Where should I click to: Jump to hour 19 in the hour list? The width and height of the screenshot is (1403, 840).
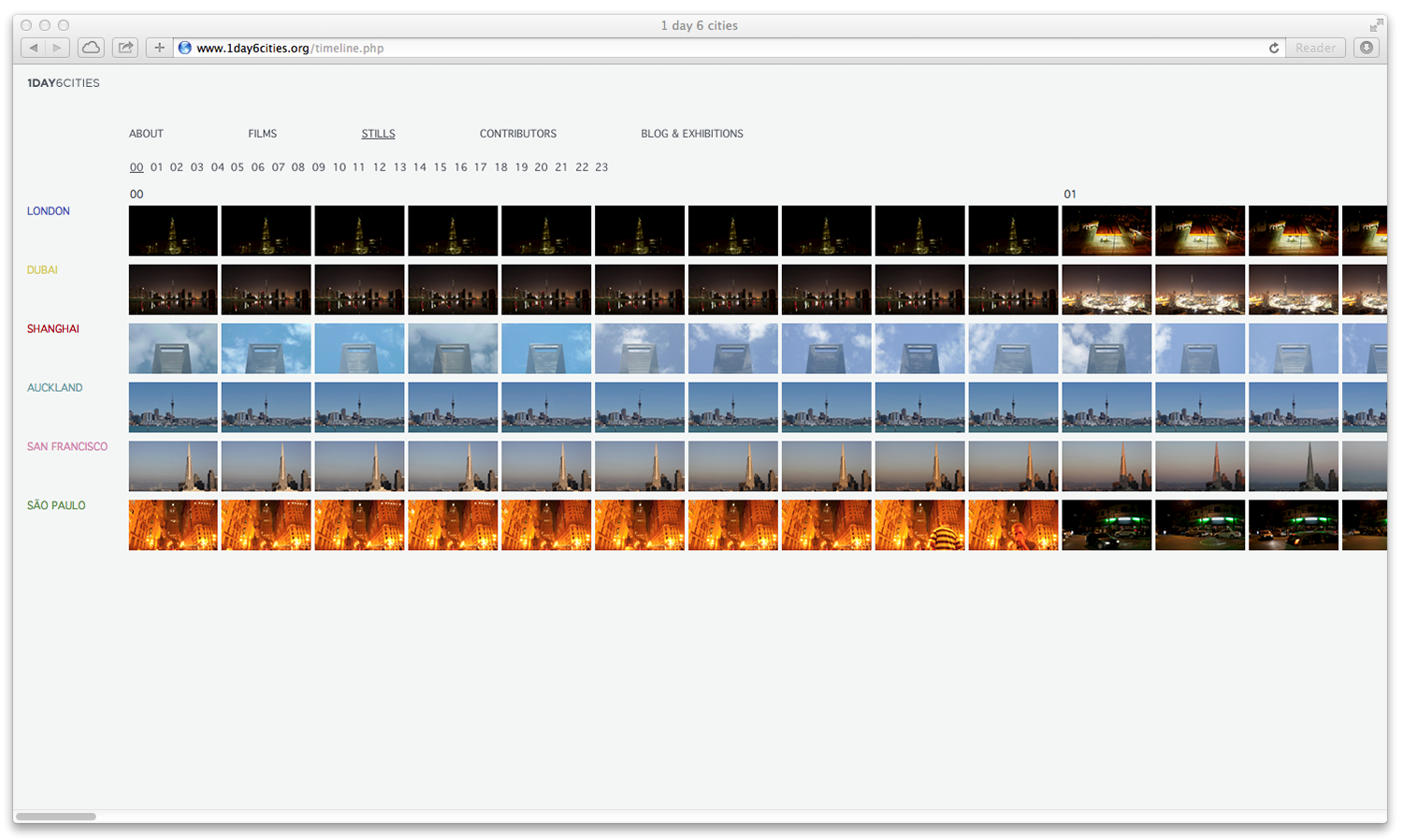click(x=521, y=167)
